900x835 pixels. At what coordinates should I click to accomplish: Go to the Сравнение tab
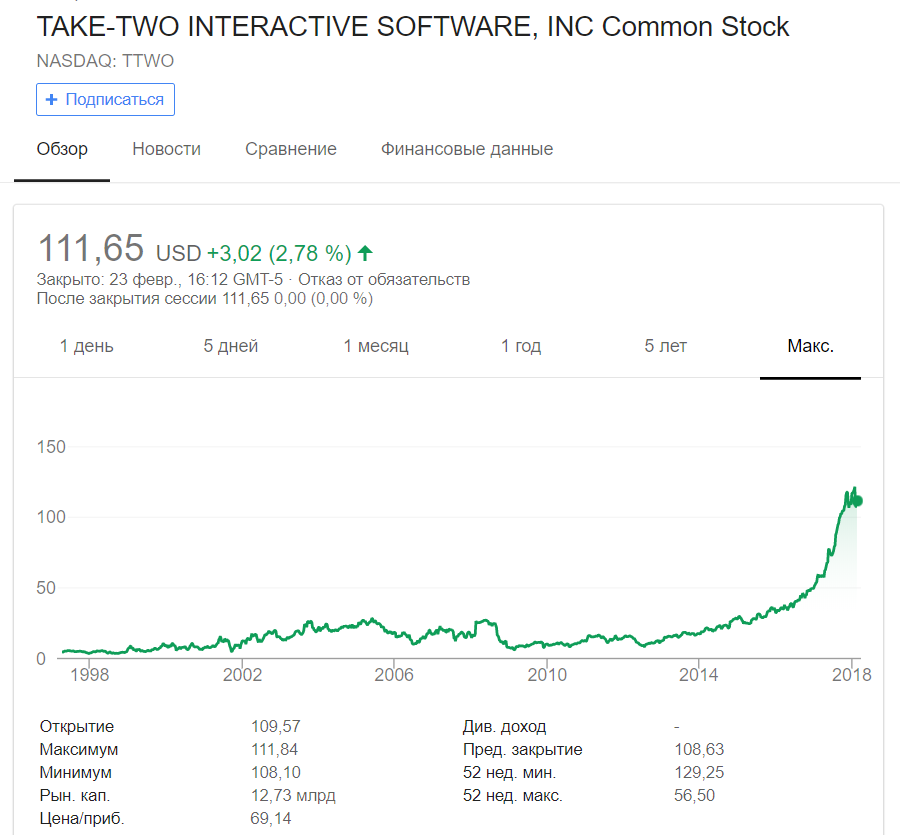point(291,149)
